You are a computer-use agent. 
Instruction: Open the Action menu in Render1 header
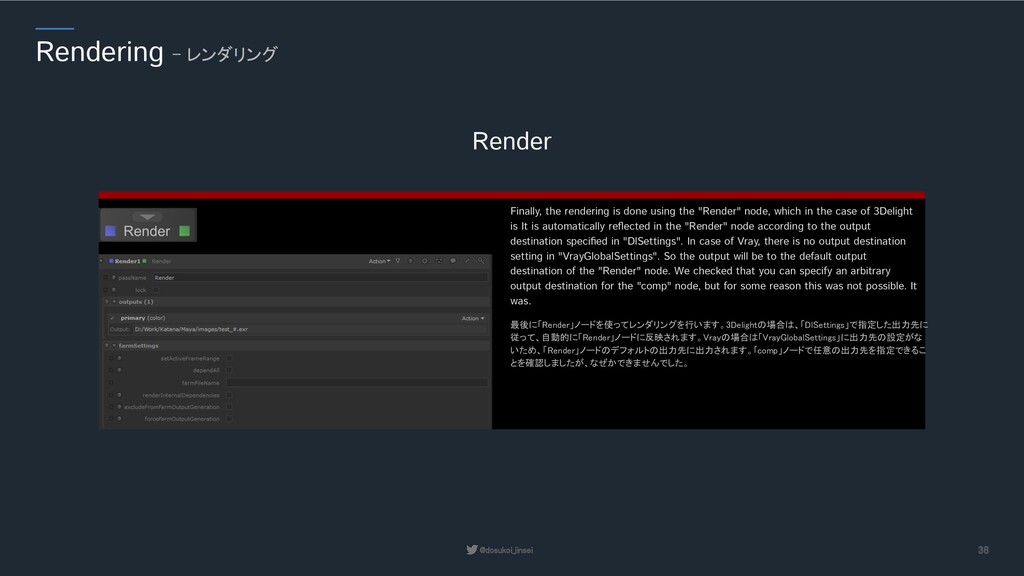(379, 261)
